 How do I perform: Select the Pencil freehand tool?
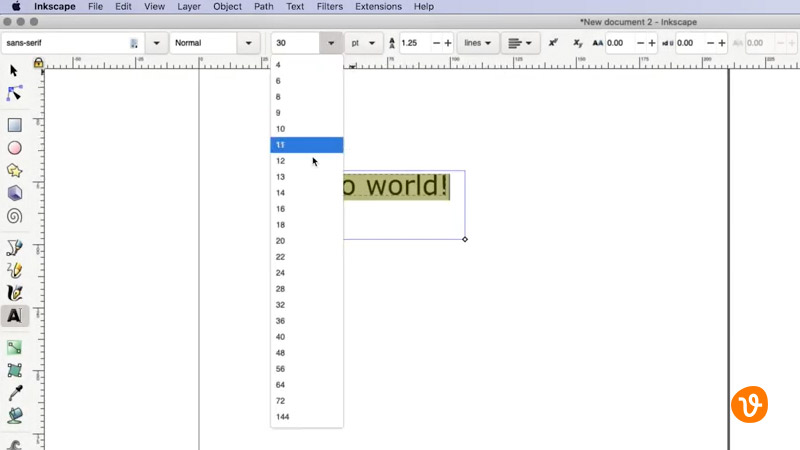[x=14, y=270]
